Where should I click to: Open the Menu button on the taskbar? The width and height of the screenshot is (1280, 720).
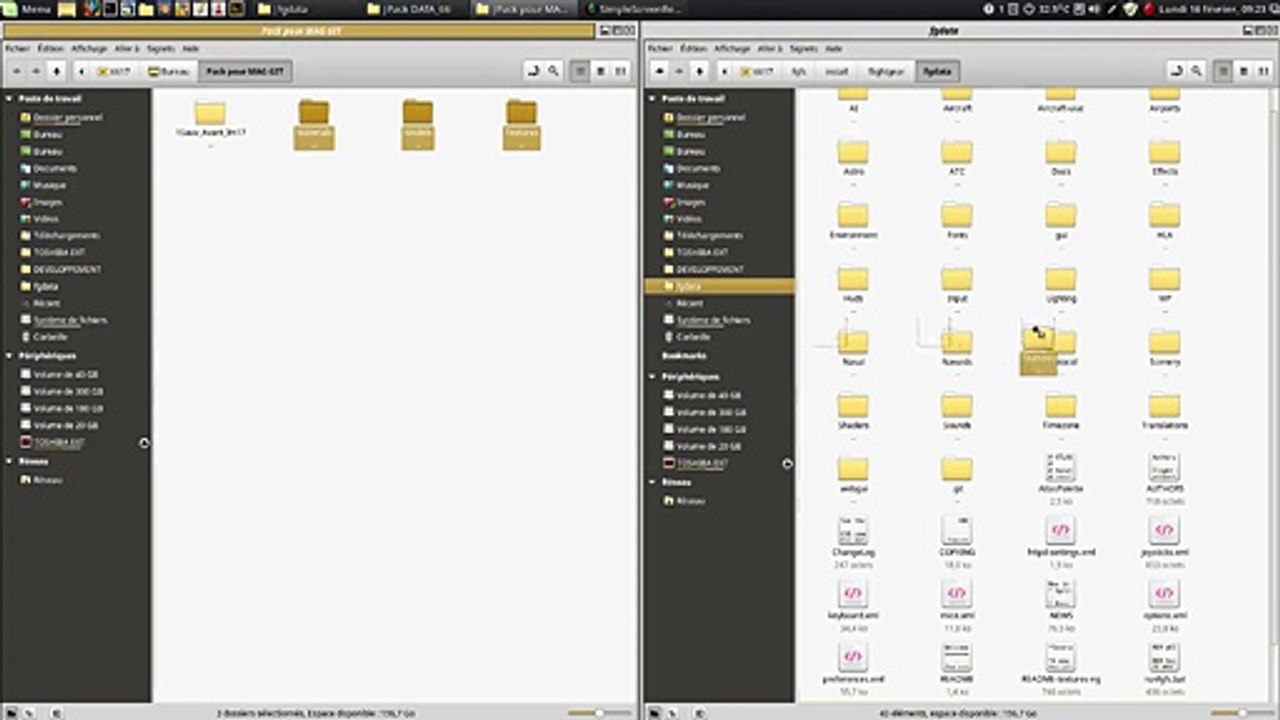(x=25, y=9)
